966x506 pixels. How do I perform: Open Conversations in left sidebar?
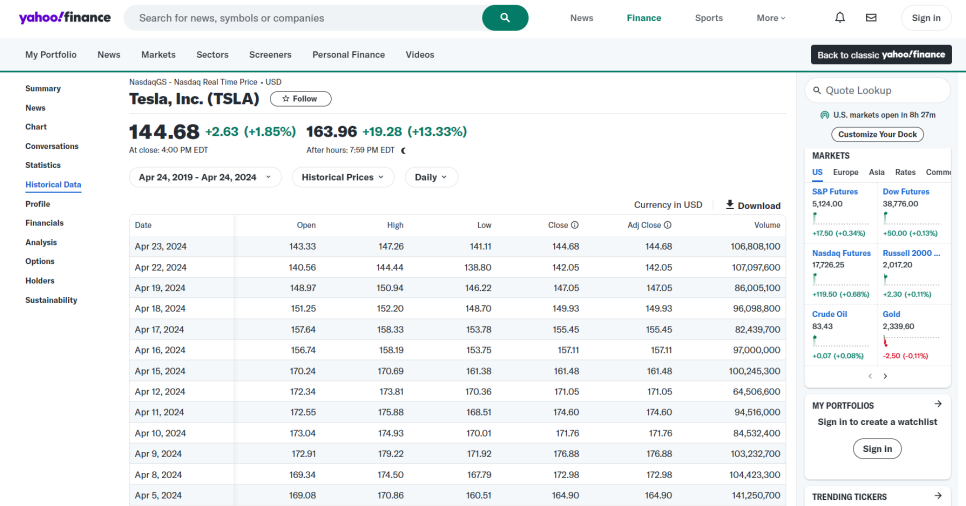coord(52,147)
